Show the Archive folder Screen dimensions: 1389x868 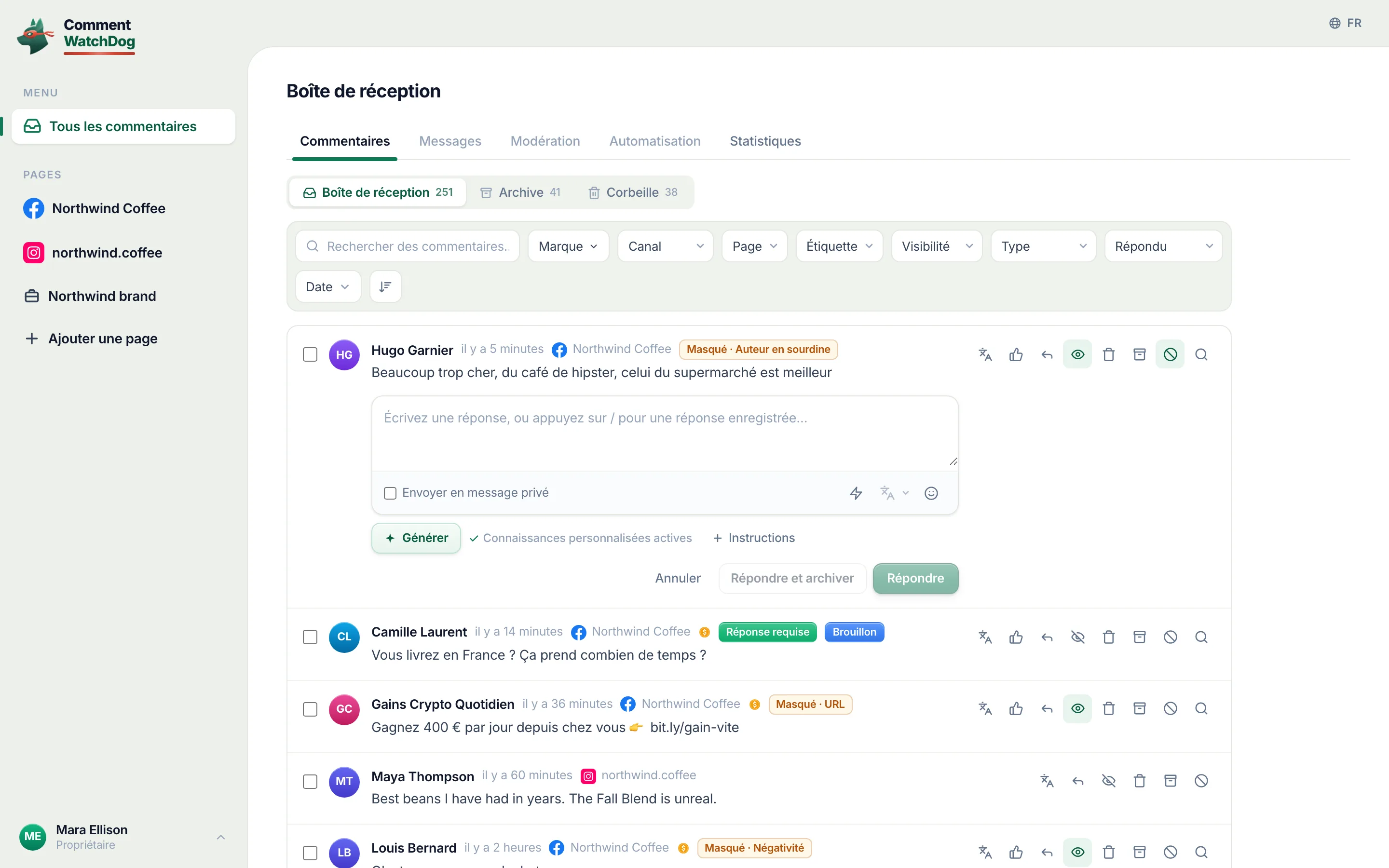pos(520,192)
